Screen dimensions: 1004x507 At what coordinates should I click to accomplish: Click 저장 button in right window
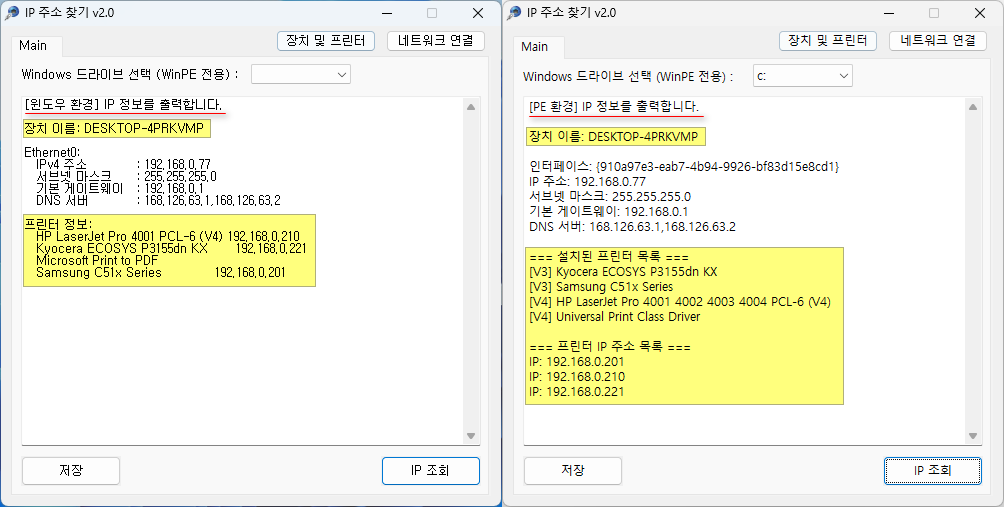click(x=573, y=471)
